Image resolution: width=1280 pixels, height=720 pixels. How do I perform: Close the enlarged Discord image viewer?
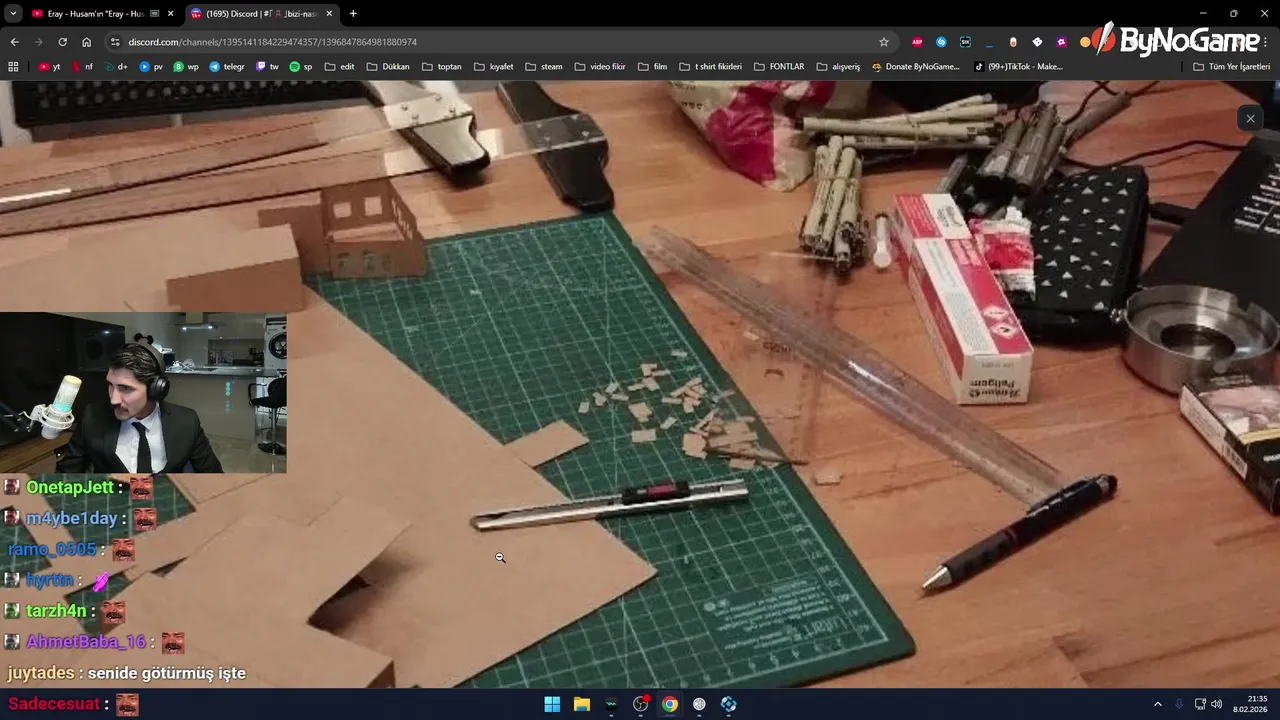[x=1250, y=119]
